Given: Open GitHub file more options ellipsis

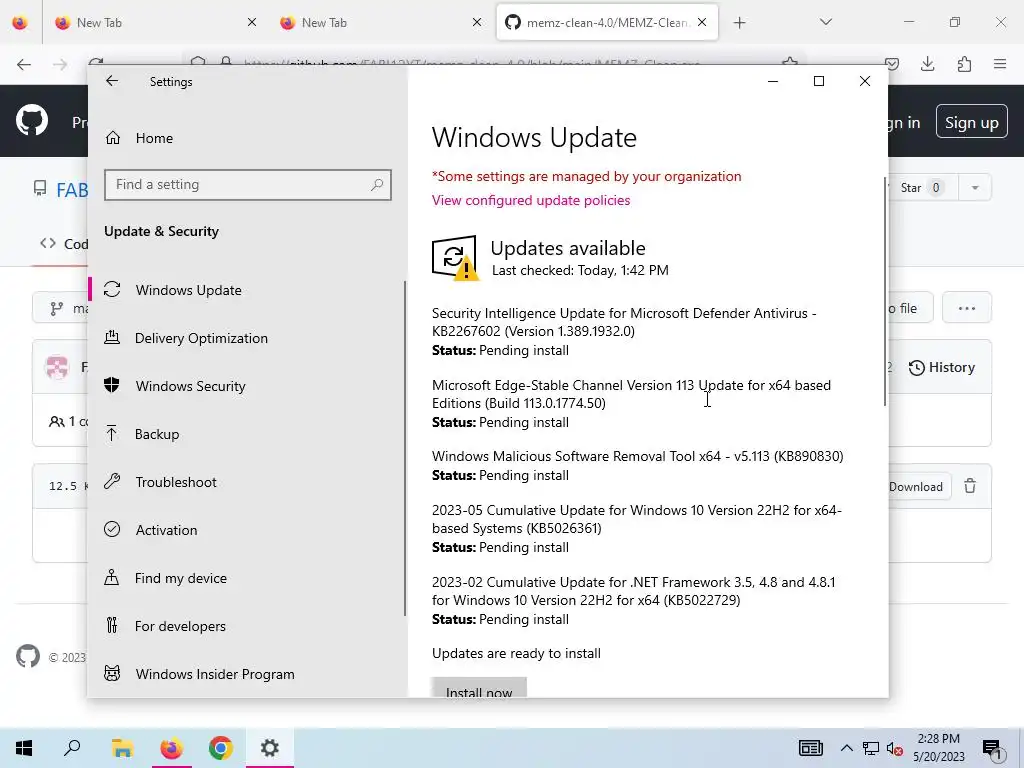Looking at the screenshot, I should coord(967,308).
